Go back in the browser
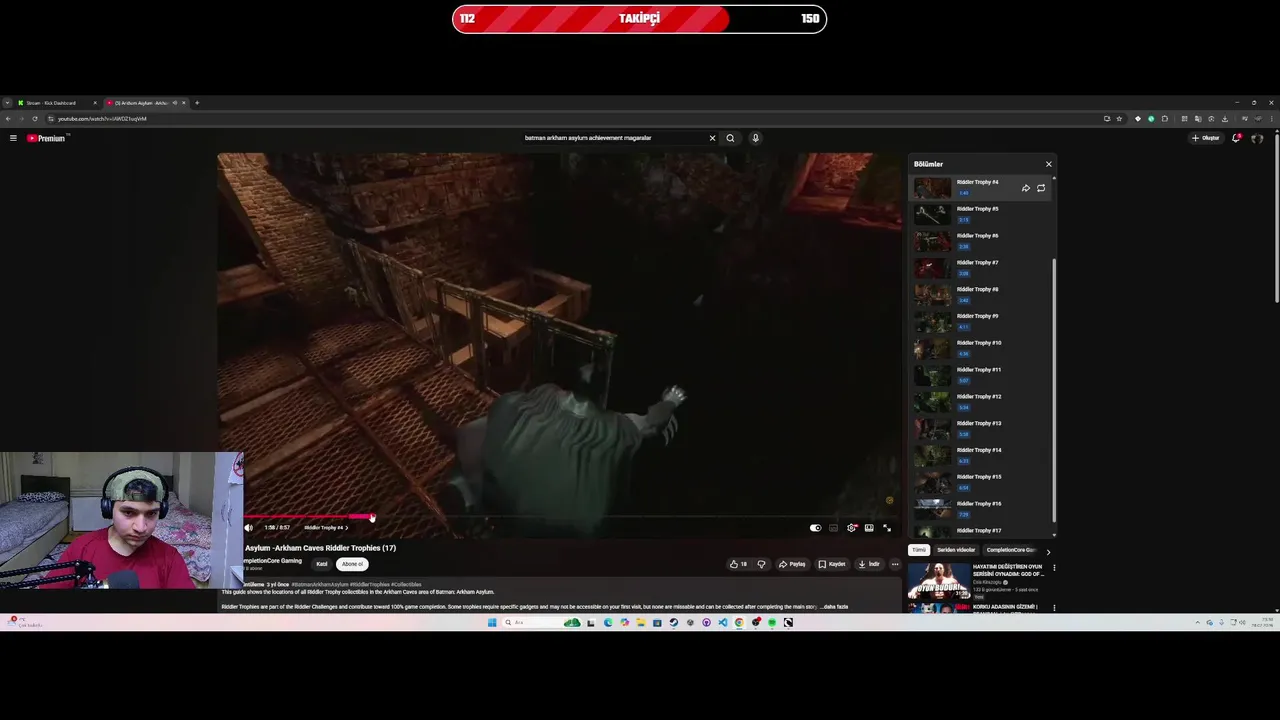Image resolution: width=1280 pixels, height=720 pixels. [8, 119]
